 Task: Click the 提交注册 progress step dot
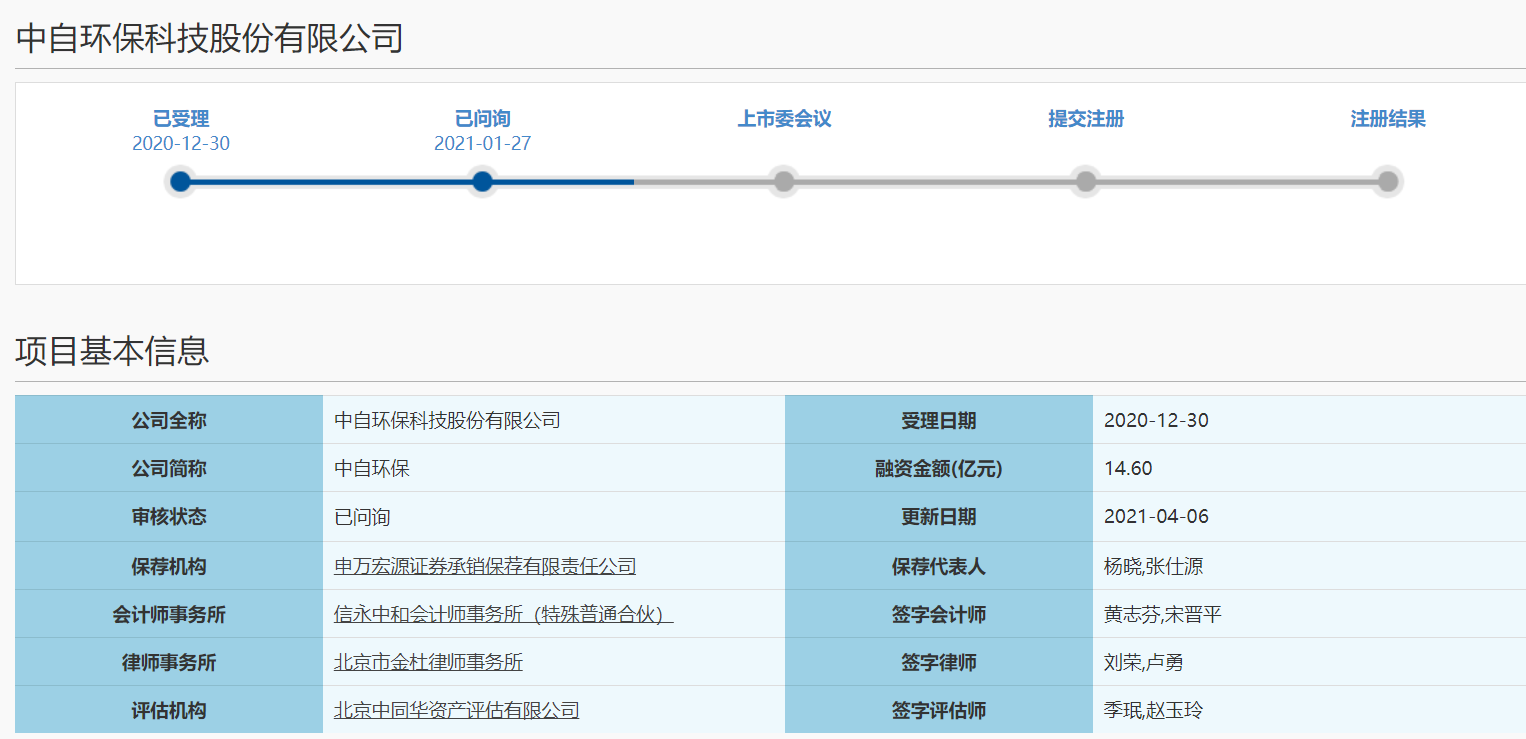click(x=1086, y=181)
